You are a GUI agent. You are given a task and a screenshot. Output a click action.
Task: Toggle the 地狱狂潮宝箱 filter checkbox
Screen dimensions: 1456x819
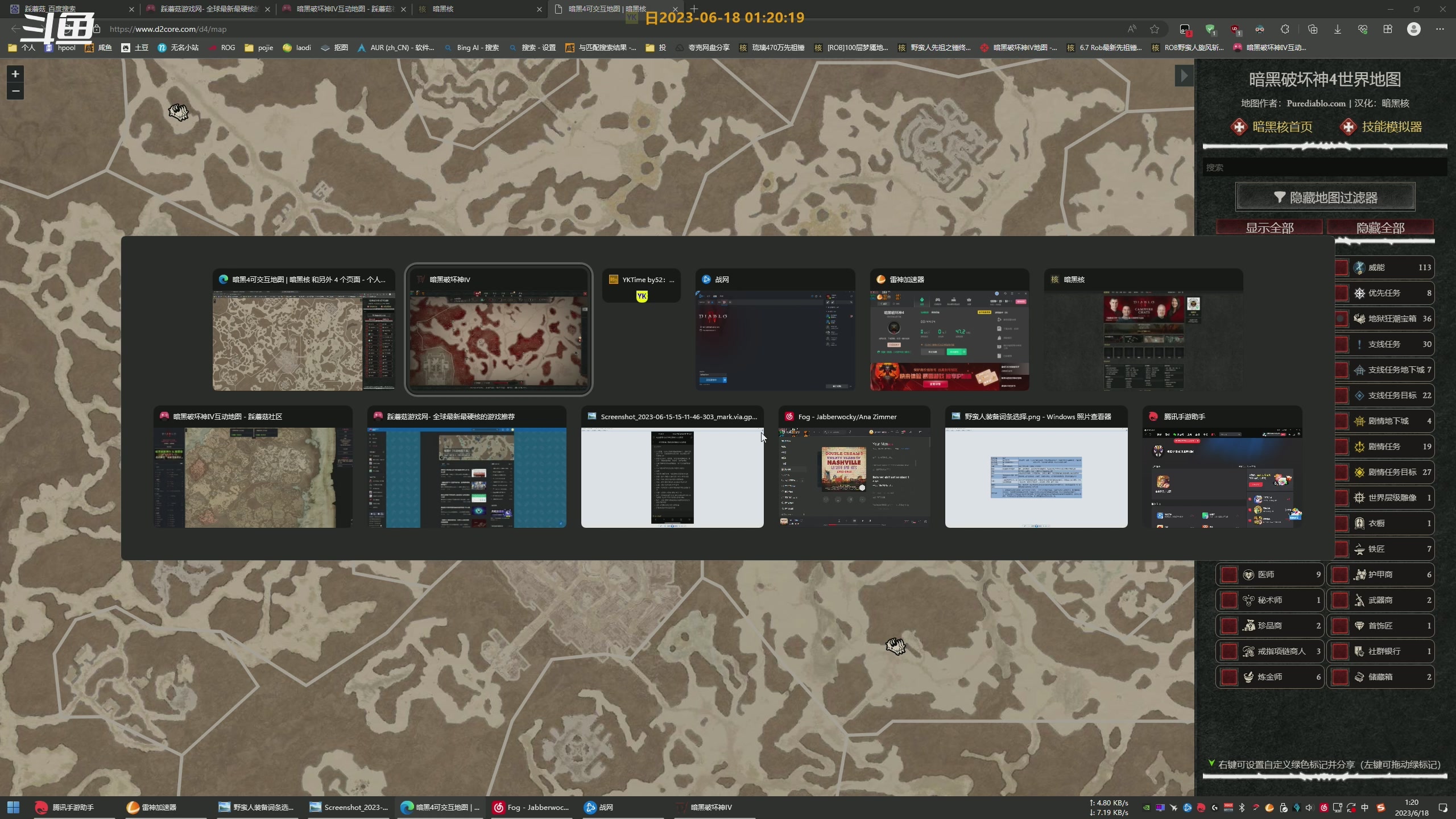click(x=1341, y=318)
